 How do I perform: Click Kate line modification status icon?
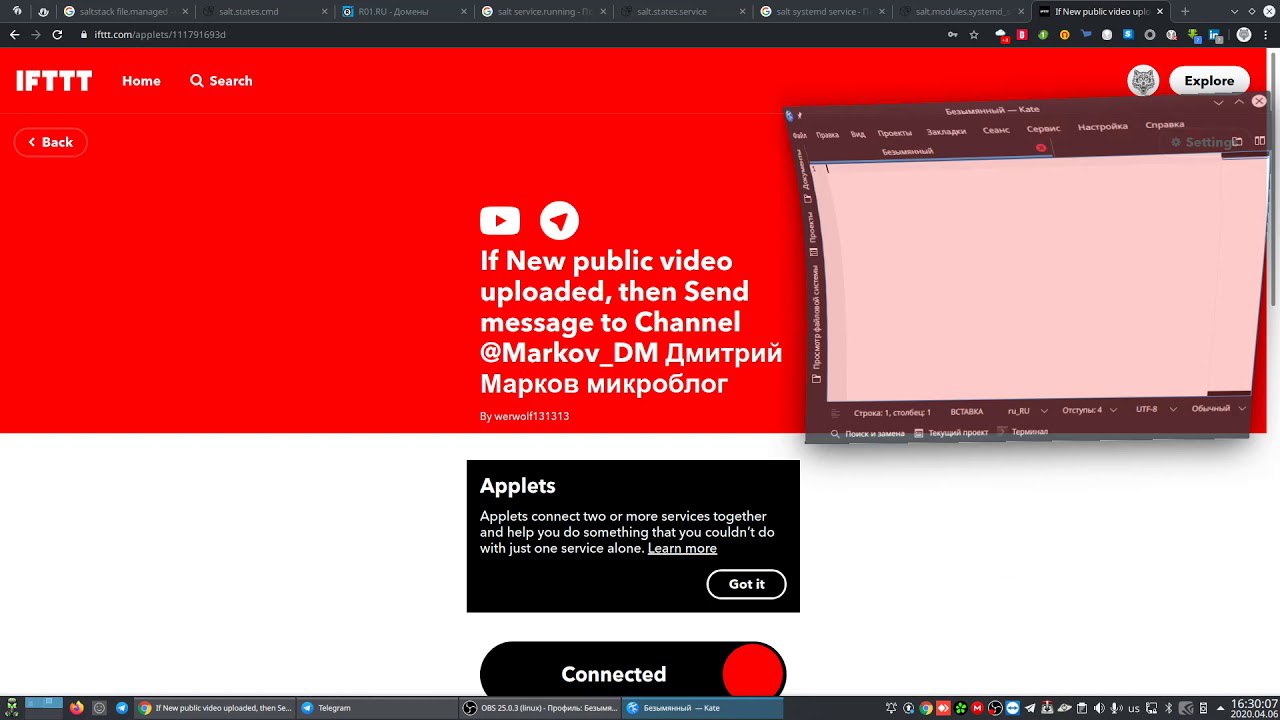coord(835,413)
